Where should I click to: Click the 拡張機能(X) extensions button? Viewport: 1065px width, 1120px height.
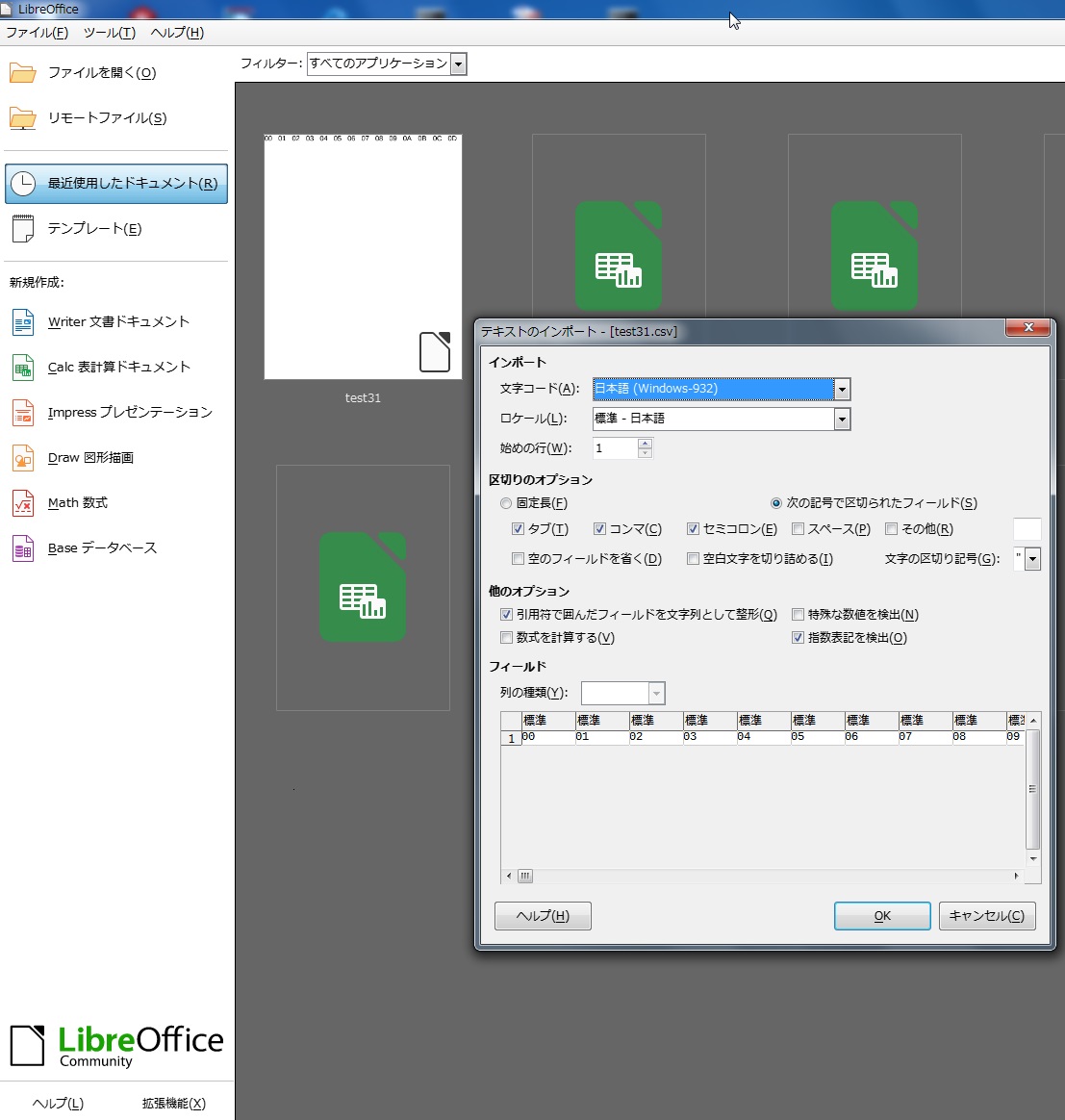pos(173,1104)
